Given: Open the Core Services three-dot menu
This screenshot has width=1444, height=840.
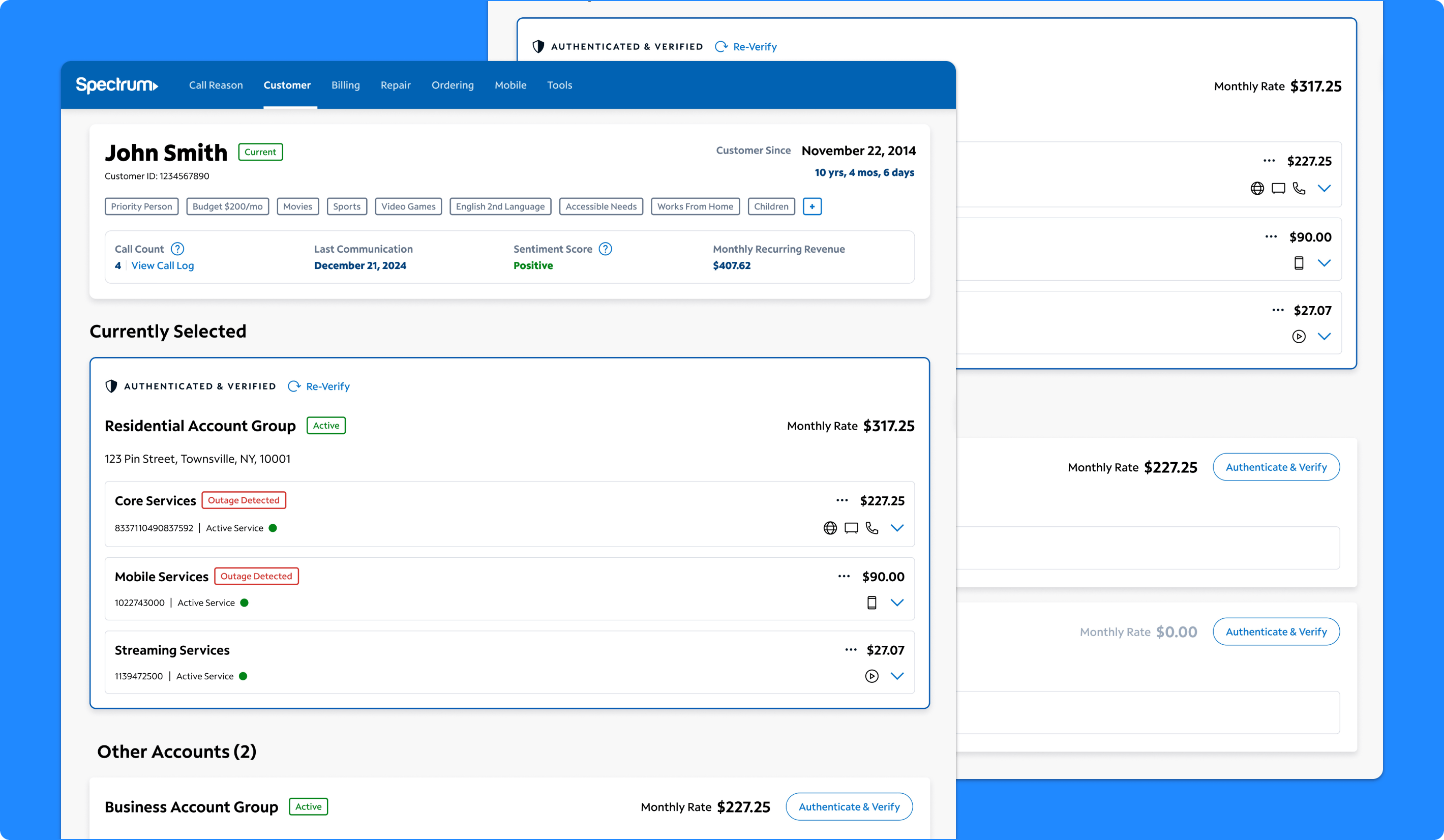Looking at the screenshot, I should pyautogui.click(x=842, y=500).
